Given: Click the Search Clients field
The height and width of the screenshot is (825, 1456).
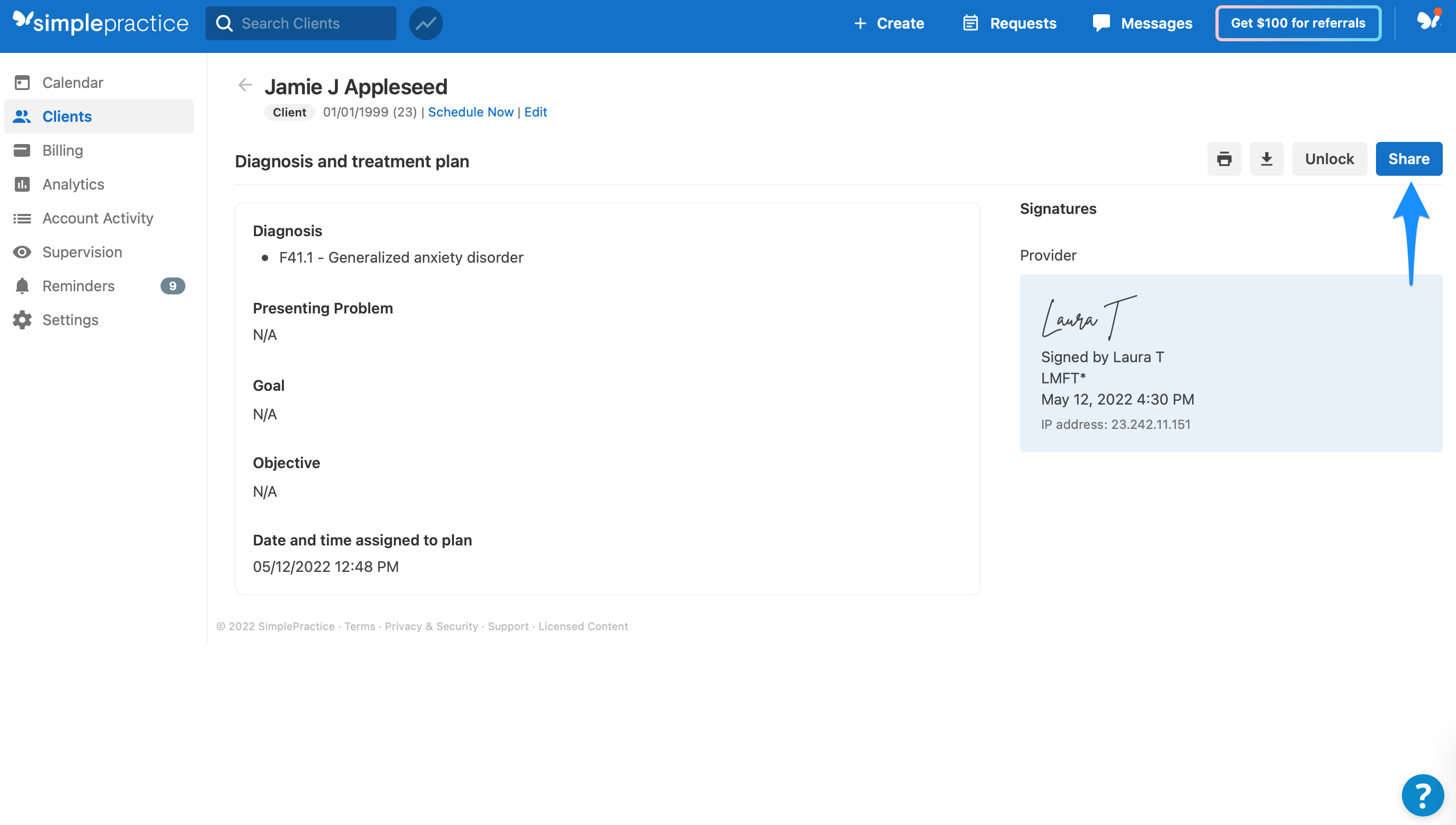Looking at the screenshot, I should pyautogui.click(x=300, y=23).
